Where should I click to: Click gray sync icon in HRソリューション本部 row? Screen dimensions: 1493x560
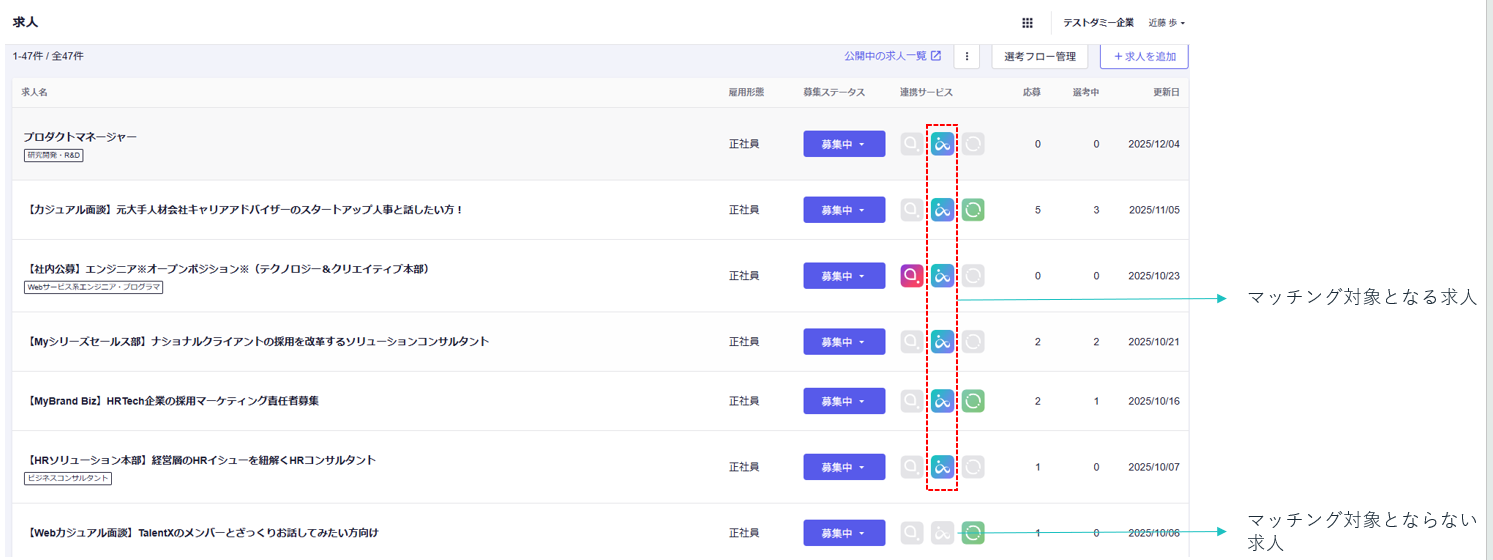(973, 467)
